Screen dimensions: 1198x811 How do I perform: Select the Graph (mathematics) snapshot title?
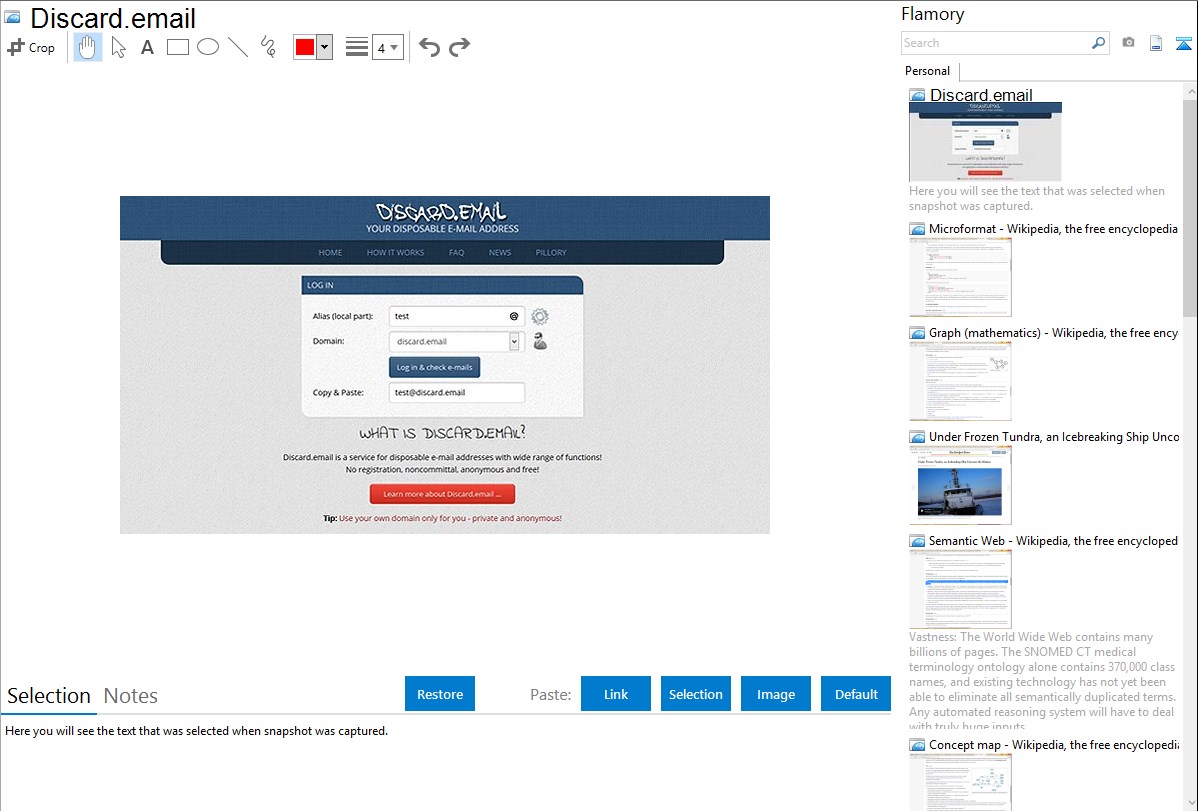tap(1053, 333)
